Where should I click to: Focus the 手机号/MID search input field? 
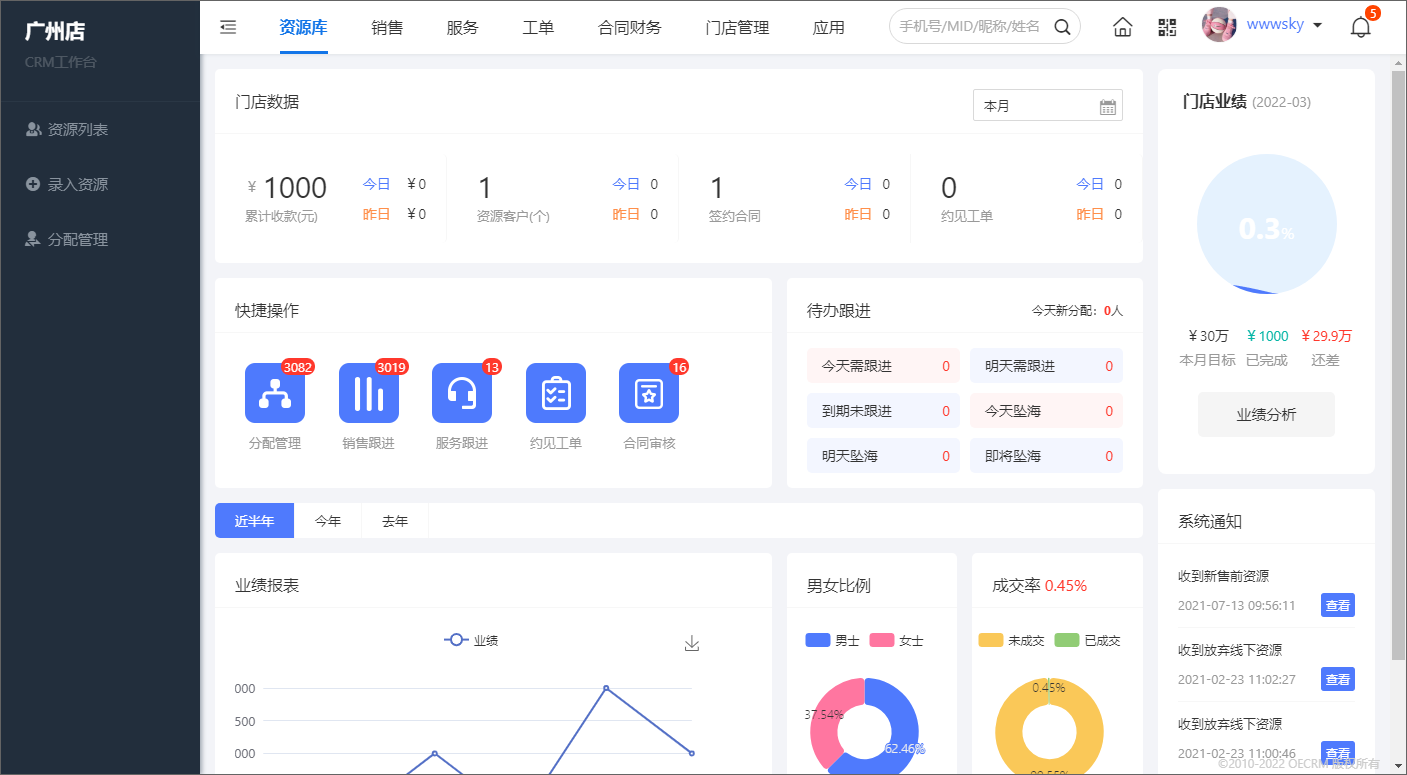[x=970, y=27]
